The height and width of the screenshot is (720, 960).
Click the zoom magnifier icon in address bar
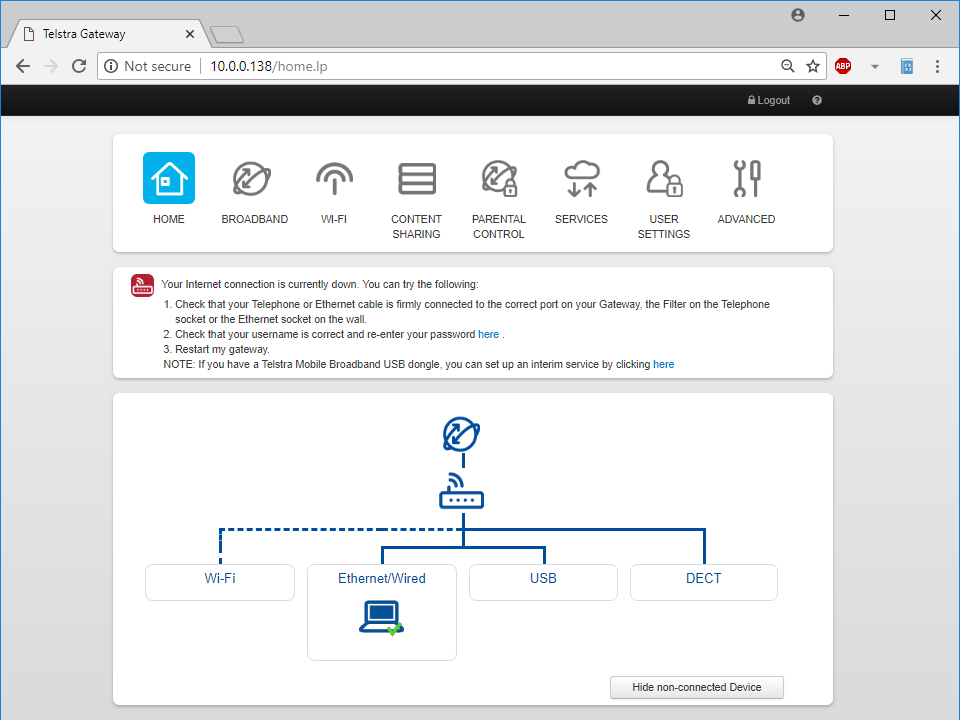[x=787, y=66]
